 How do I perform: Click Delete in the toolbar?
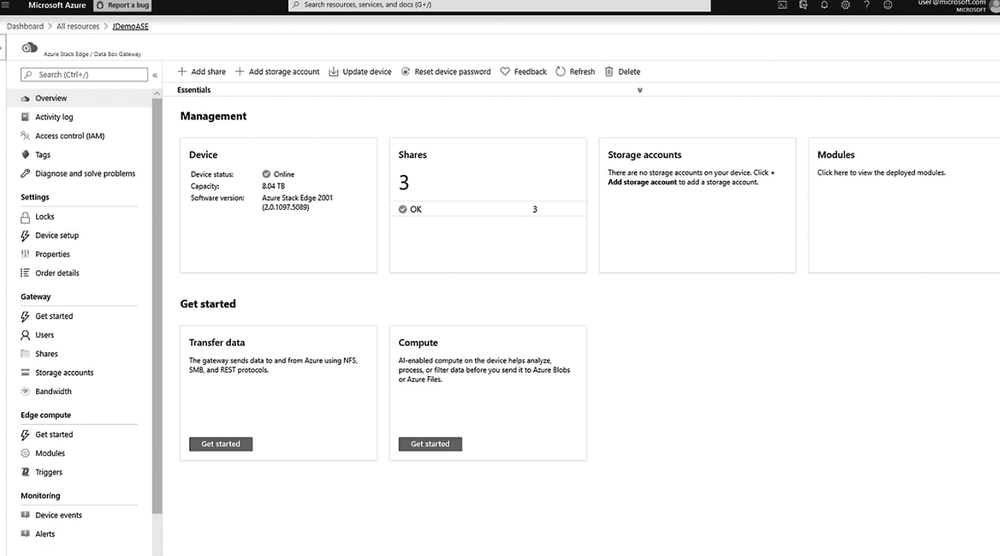[x=622, y=71]
